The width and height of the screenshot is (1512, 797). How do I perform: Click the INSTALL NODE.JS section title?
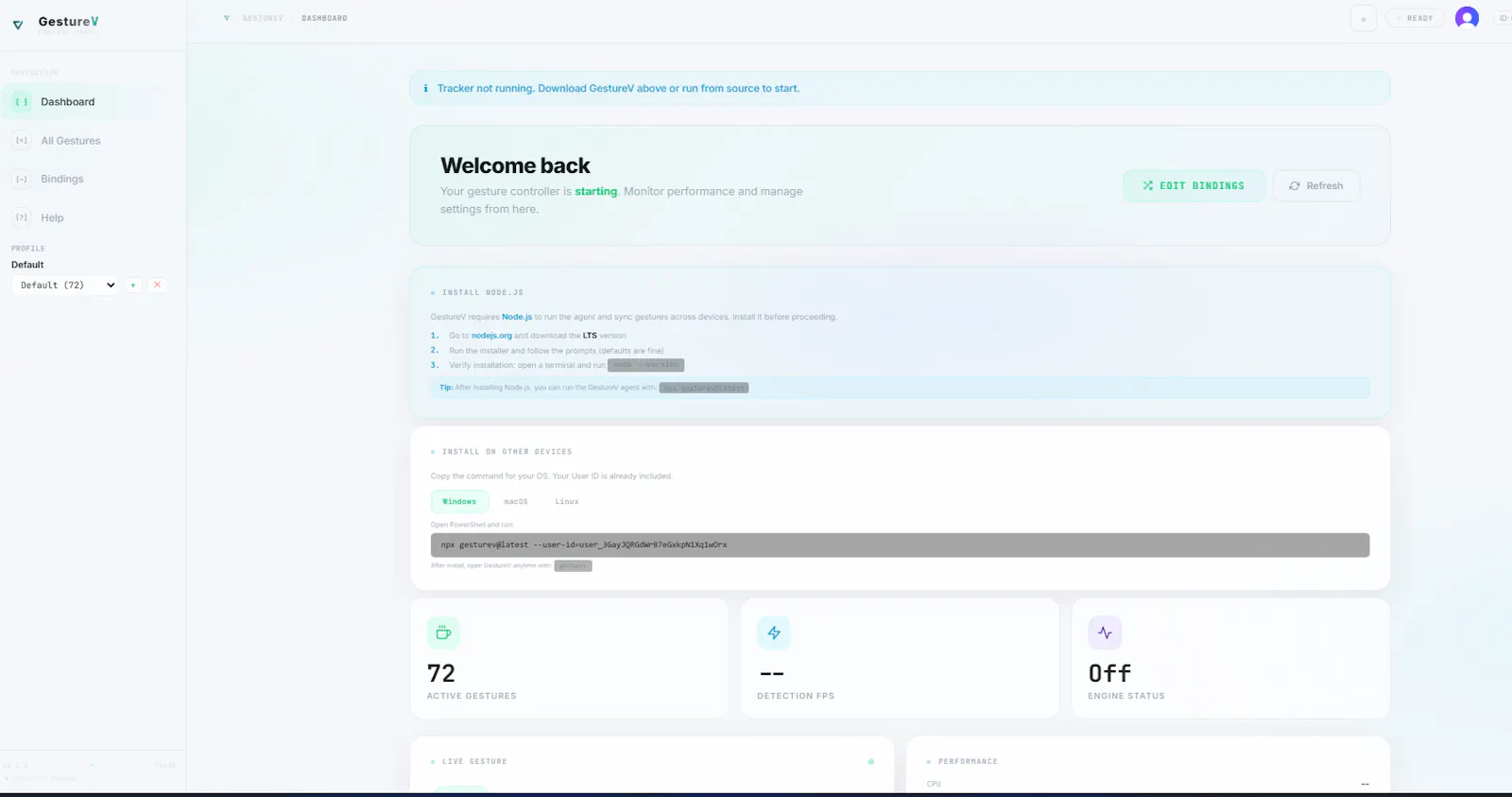[x=483, y=292]
